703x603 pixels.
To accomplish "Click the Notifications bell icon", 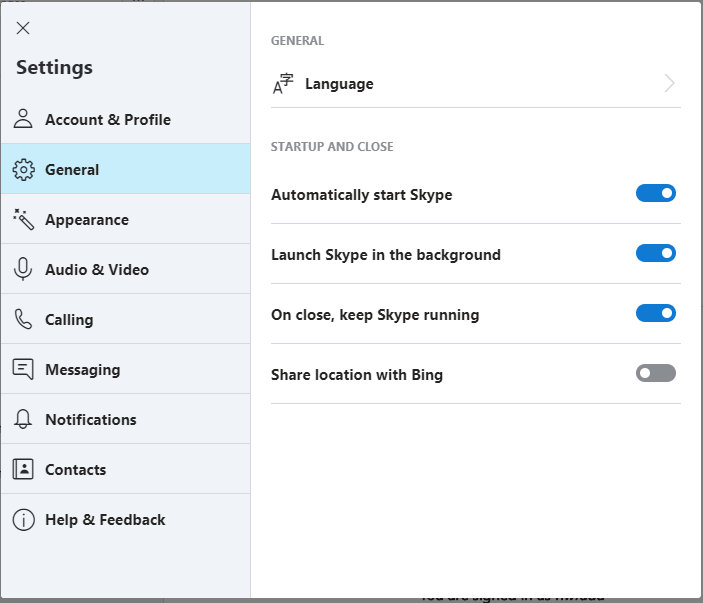I will point(23,419).
